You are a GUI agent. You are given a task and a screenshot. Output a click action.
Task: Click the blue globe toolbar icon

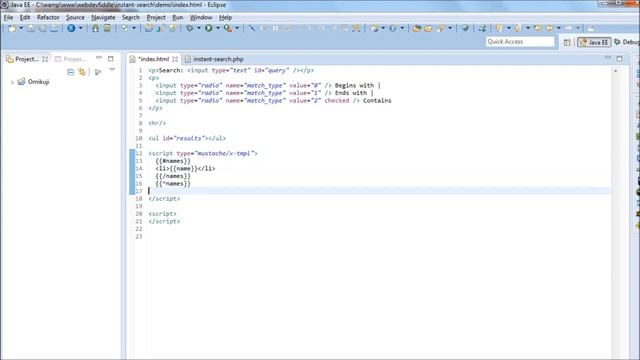(x=71, y=28)
